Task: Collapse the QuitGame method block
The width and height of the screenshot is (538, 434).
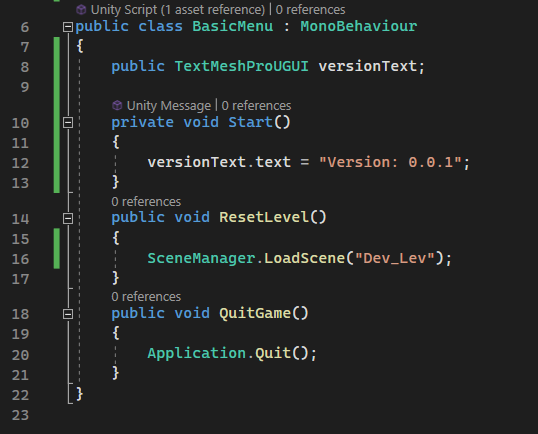Action: (68, 314)
